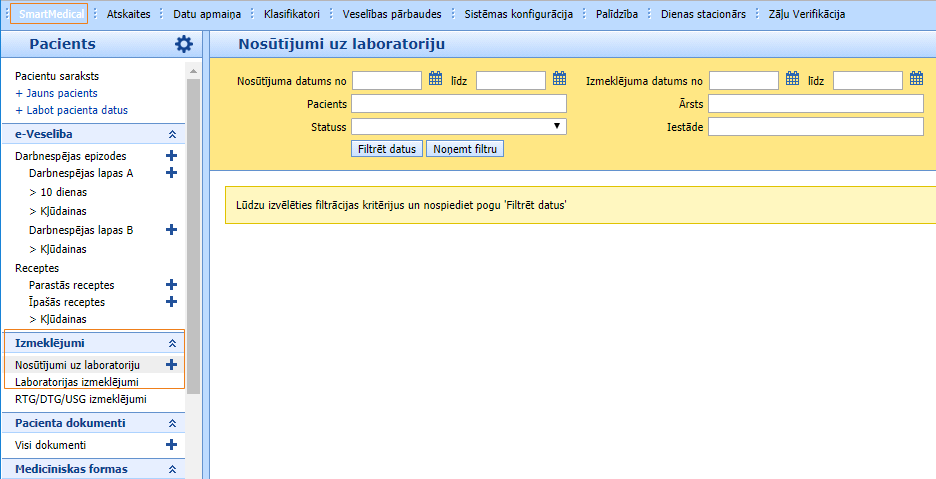
Task: Open the Sistēmas konfigurācija menu
Action: [x=518, y=14]
